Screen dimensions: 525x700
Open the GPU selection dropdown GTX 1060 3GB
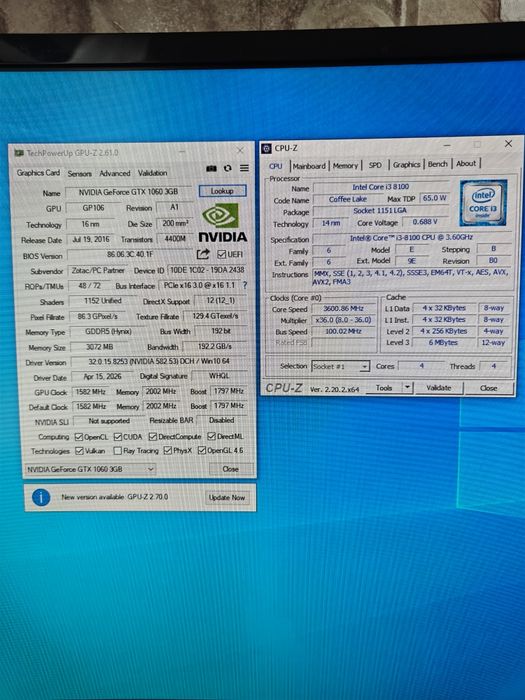click(90, 469)
